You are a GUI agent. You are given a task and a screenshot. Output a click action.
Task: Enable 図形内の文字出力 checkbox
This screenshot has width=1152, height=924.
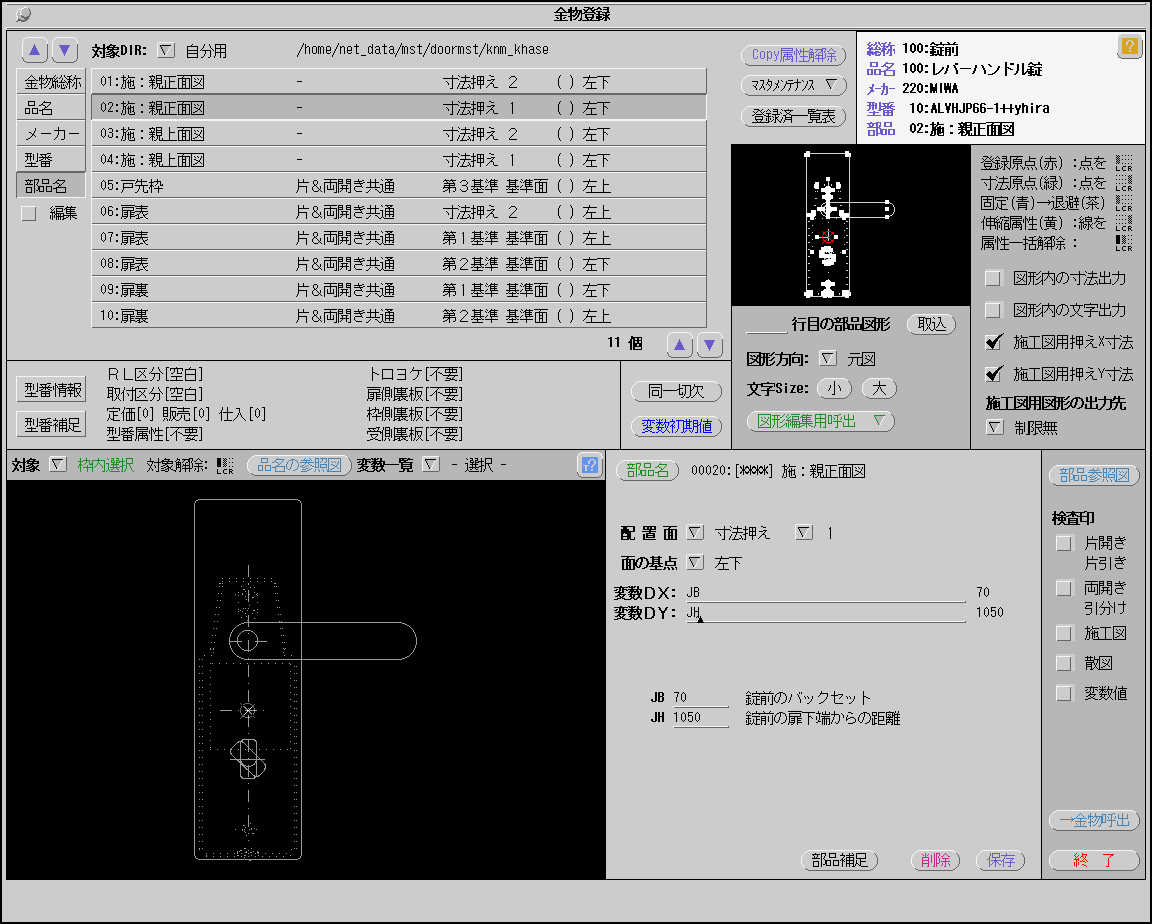tap(993, 310)
